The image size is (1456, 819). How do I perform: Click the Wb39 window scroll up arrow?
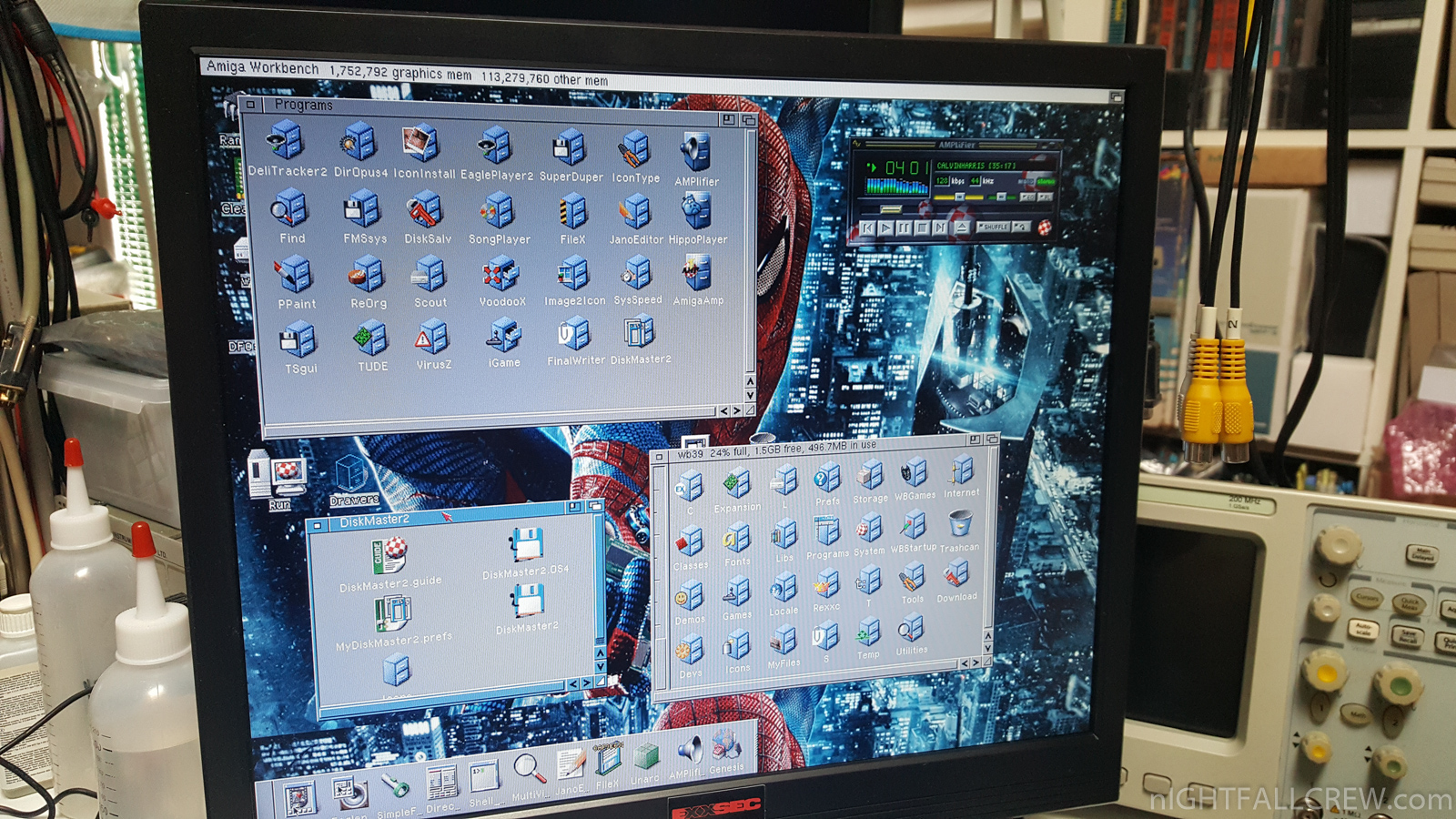click(988, 635)
